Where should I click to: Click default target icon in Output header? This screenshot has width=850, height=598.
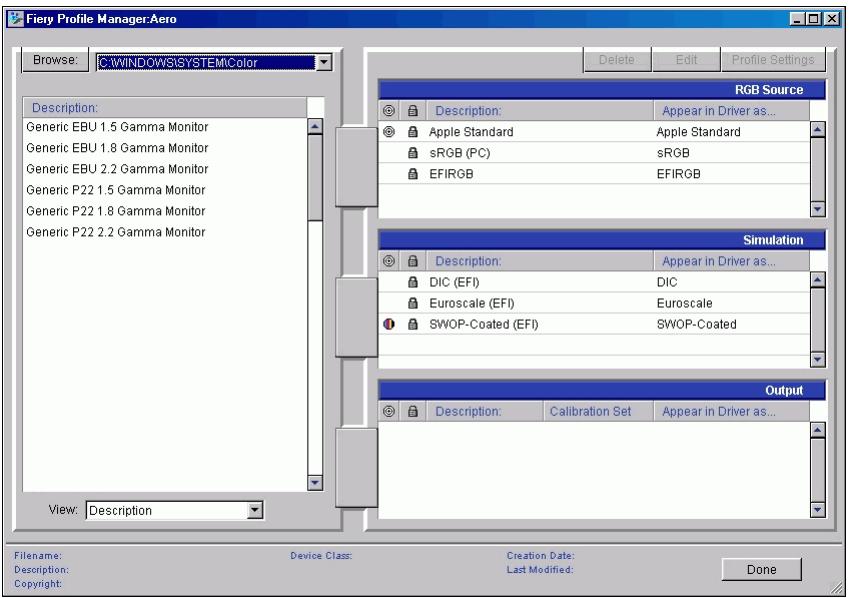point(389,411)
